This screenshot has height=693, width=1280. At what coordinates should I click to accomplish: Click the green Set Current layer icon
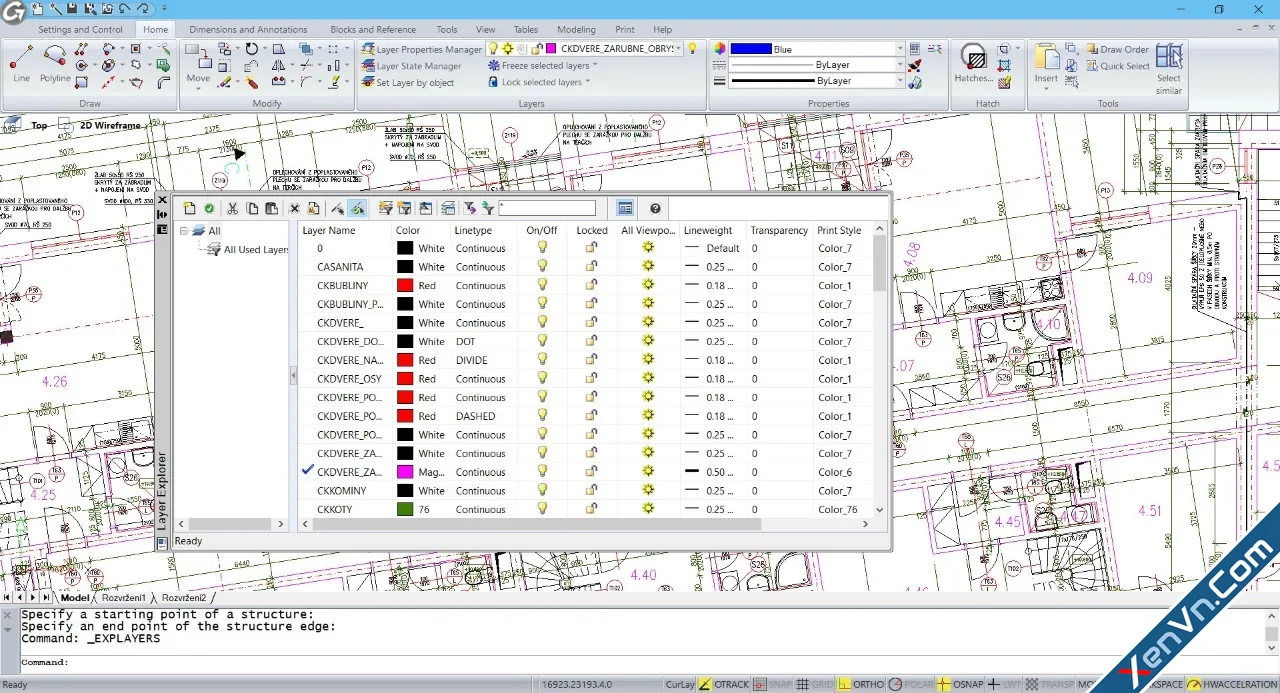tap(209, 208)
